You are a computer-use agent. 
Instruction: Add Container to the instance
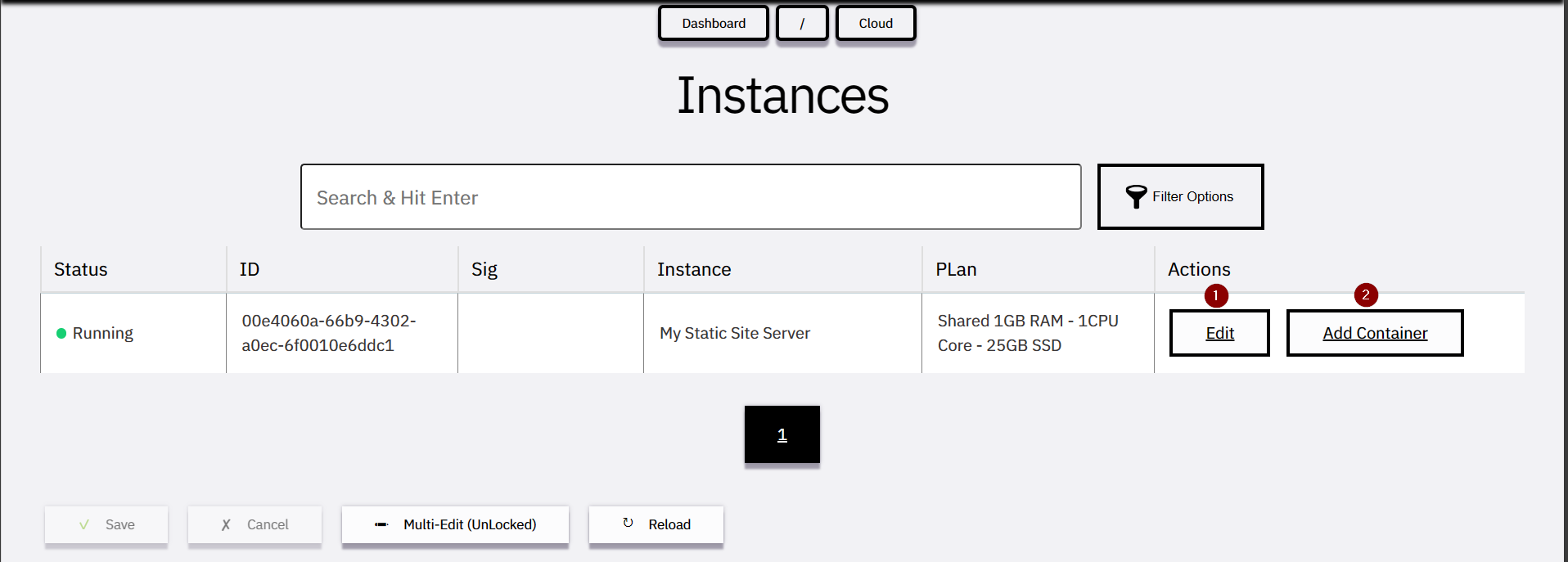click(x=1375, y=333)
